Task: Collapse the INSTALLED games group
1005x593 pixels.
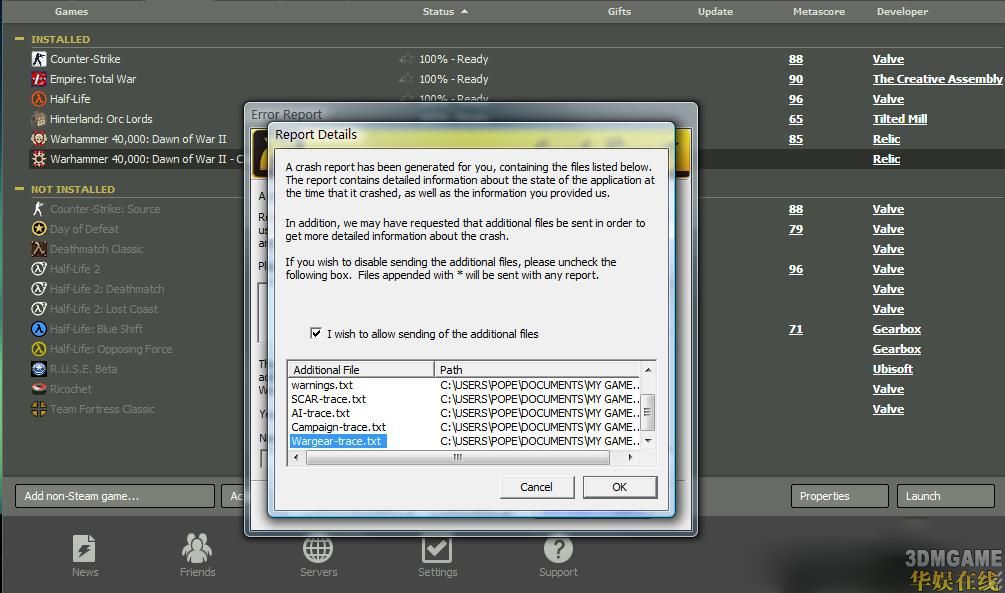Action: 19,38
